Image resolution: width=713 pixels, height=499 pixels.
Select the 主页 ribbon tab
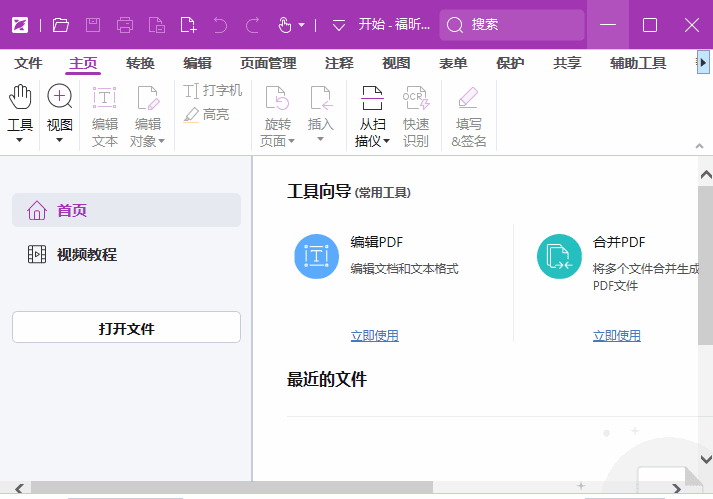83,63
